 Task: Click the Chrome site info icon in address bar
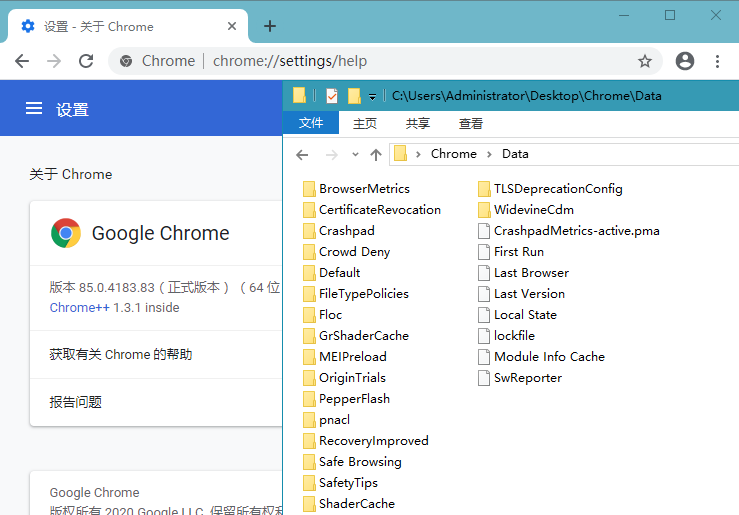click(126, 61)
